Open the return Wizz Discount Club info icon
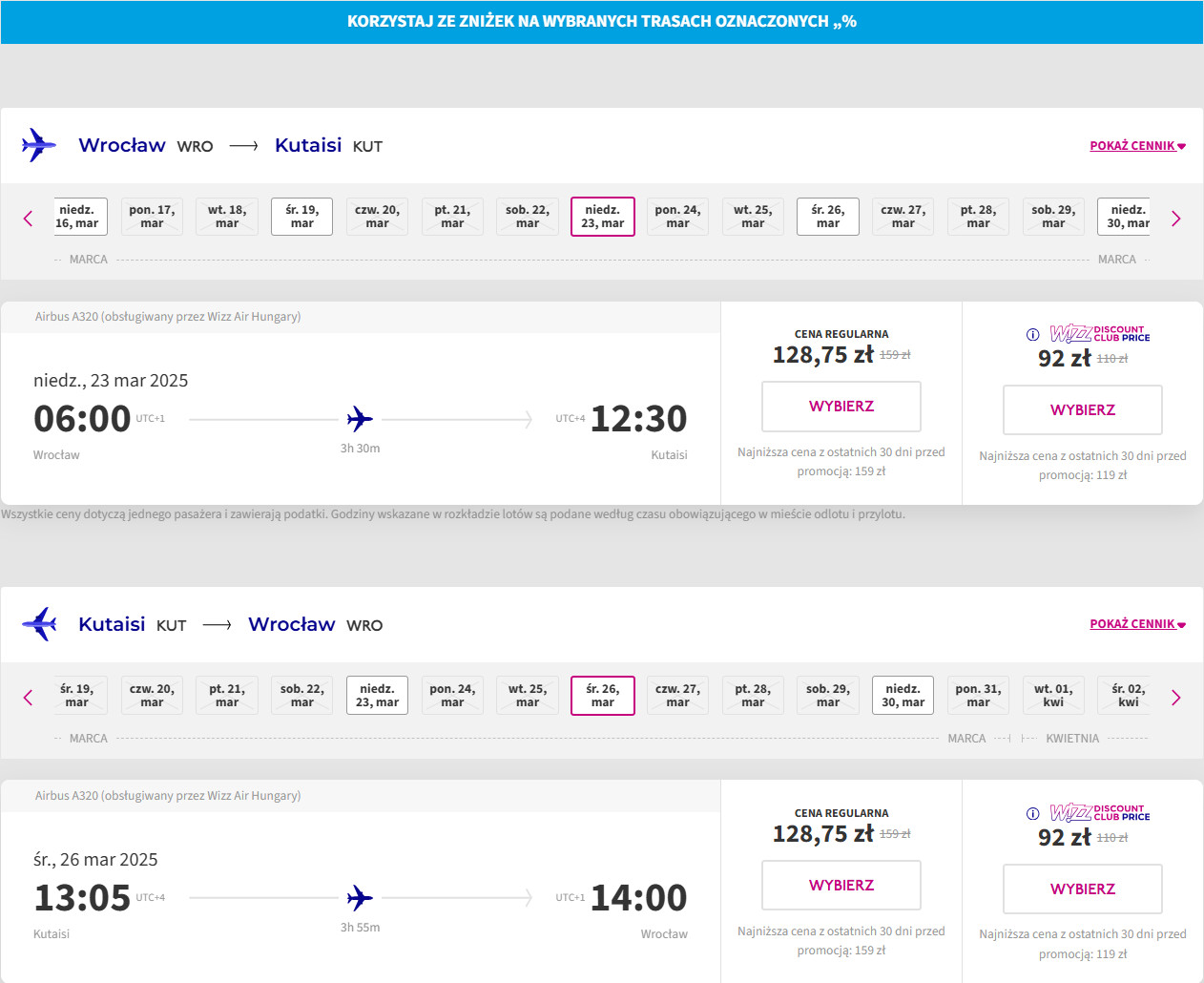The width and height of the screenshot is (1204, 983). click(1032, 813)
